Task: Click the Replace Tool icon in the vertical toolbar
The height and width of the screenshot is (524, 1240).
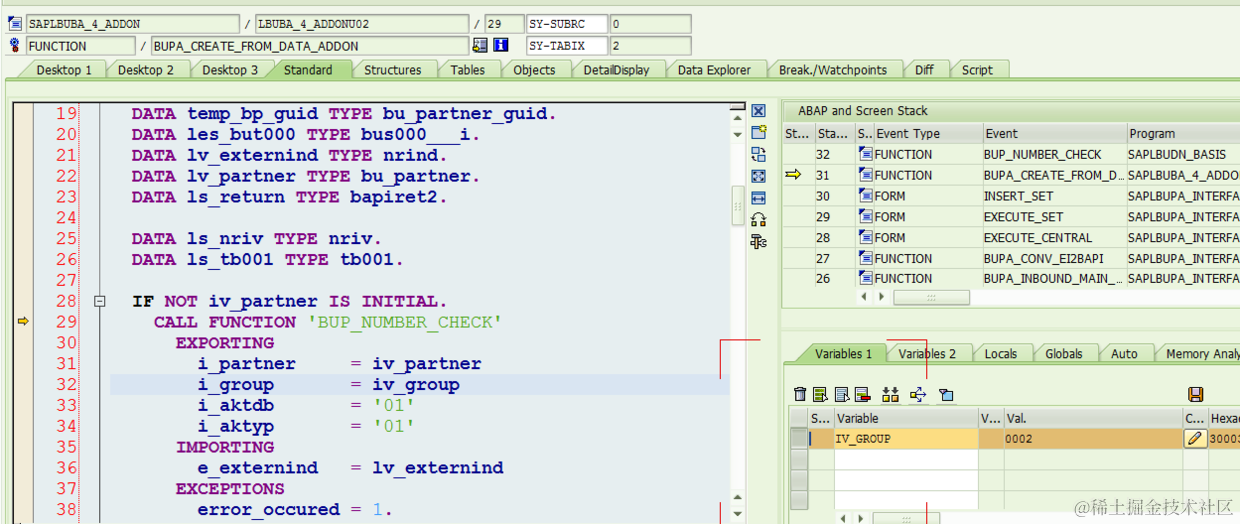Action: (758, 154)
